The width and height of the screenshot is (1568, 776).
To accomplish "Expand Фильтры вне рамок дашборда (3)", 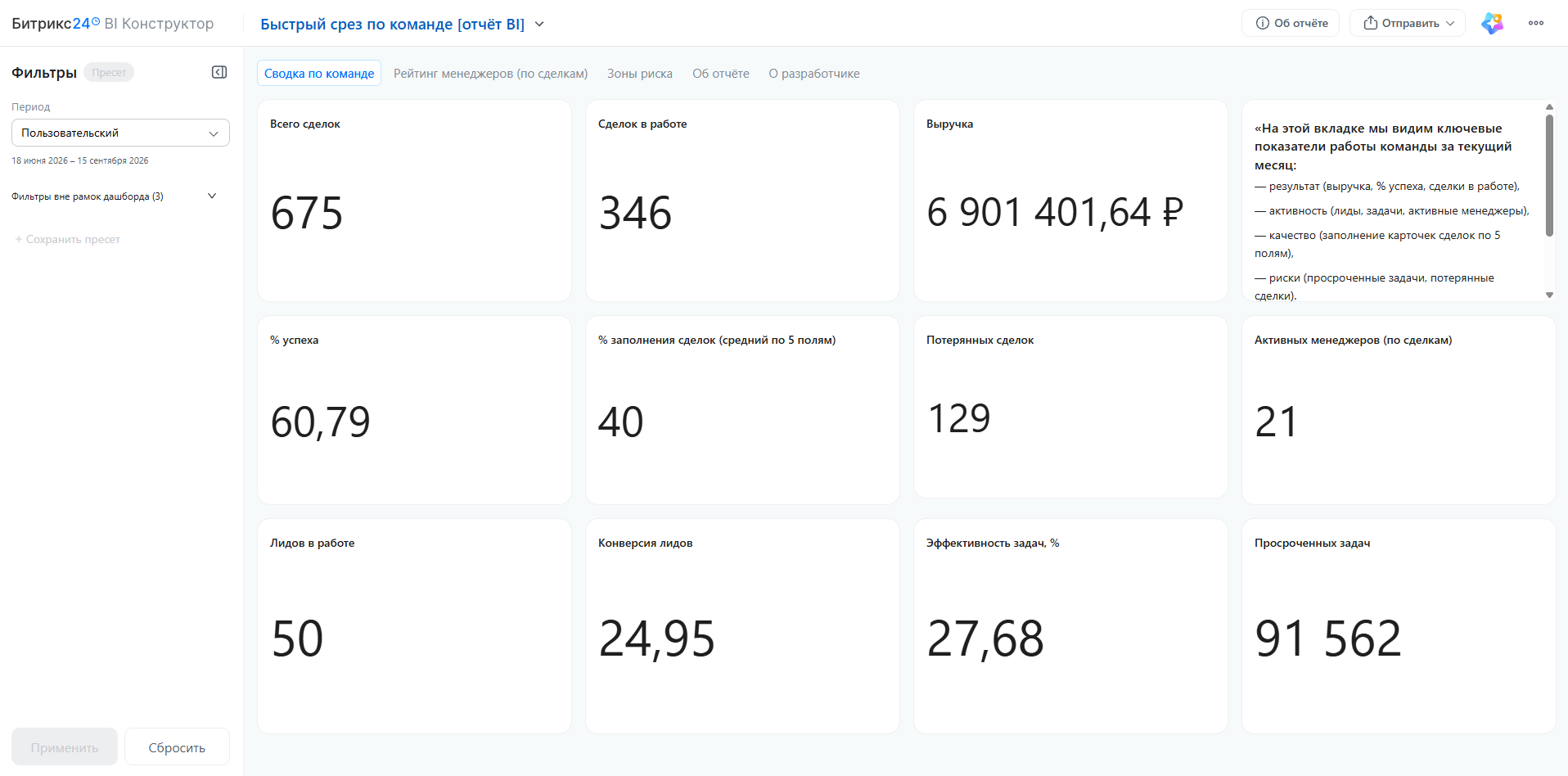I will (115, 196).
